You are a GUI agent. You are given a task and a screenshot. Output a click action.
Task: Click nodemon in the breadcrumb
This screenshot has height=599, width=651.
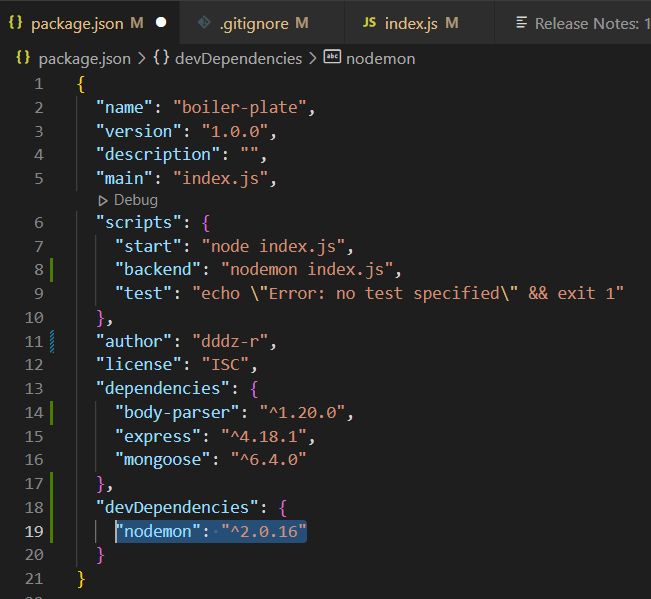[380, 59]
